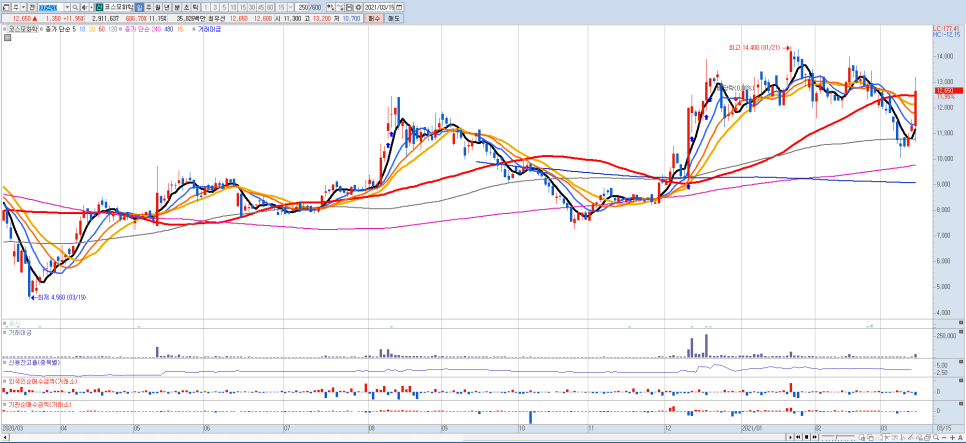
Task: Click the 종가 단순 5 moving average label
Action: point(59,29)
